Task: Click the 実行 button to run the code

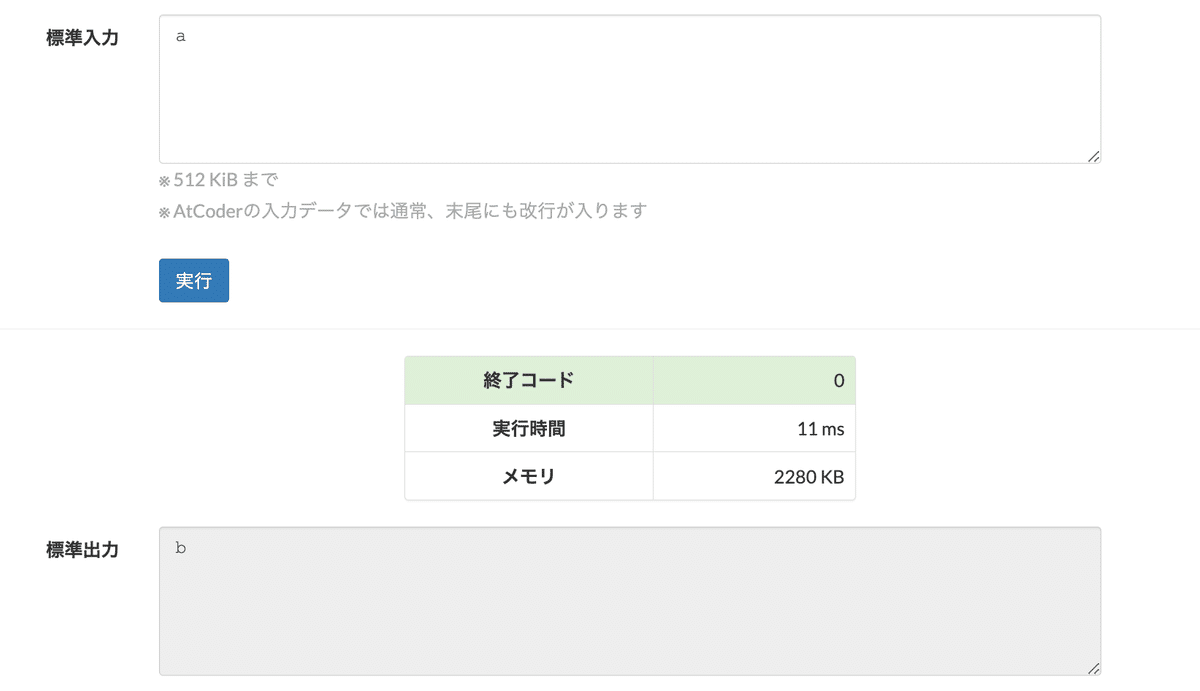Action: coord(193,280)
